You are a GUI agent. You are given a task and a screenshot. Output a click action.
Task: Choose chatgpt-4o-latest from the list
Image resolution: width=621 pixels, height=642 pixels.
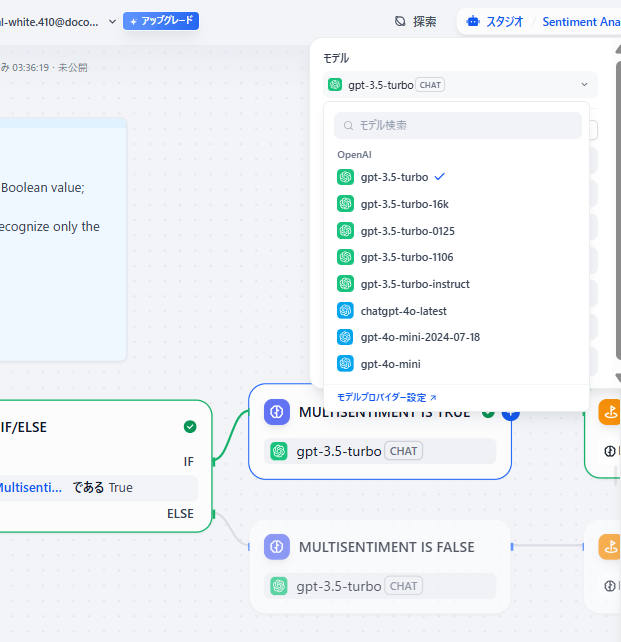click(403, 311)
